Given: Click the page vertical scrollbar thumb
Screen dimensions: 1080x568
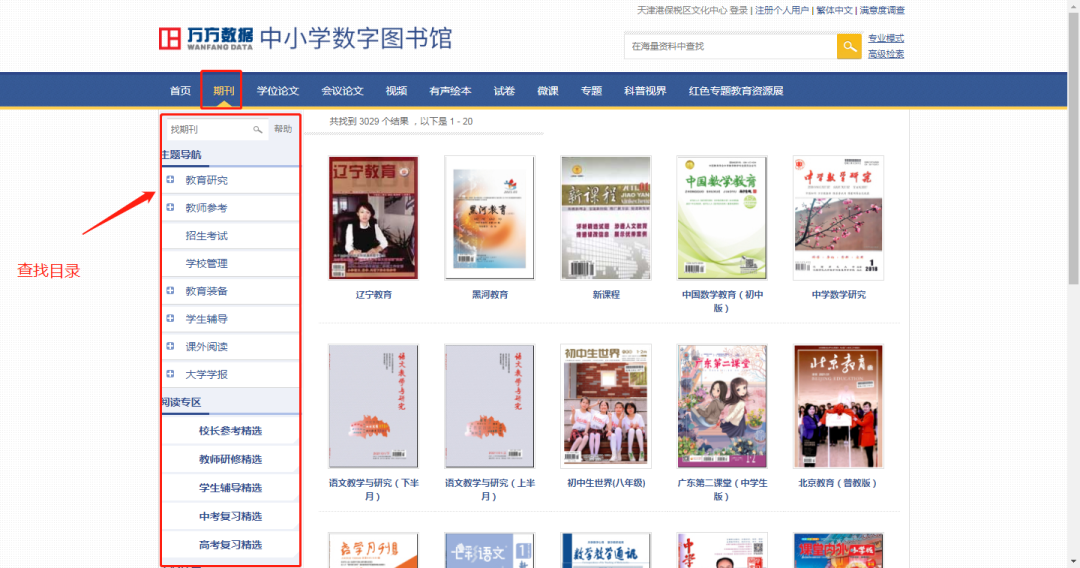Looking at the screenshot, I should point(1073,148).
